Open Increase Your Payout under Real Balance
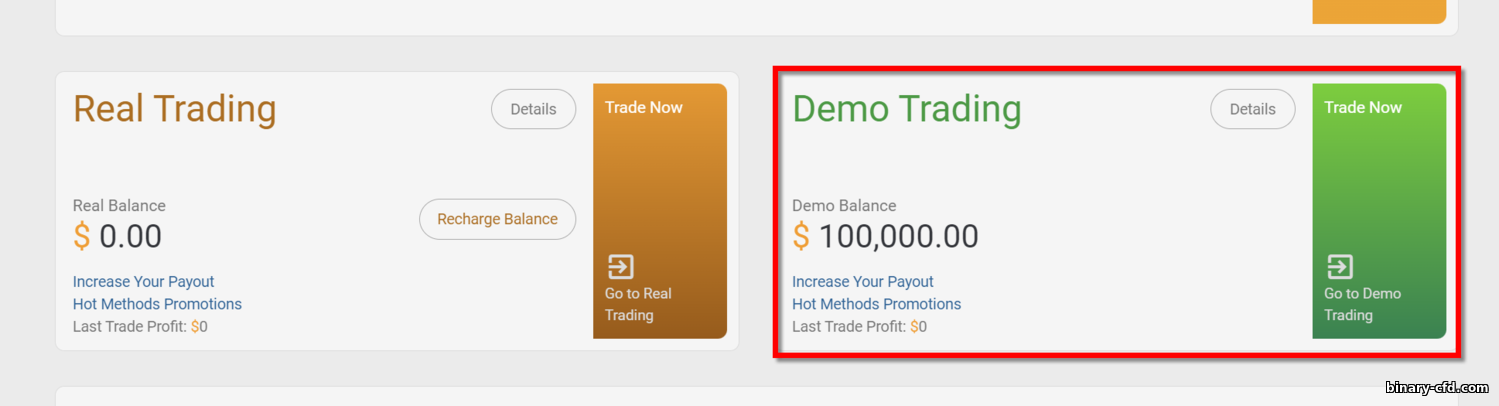This screenshot has height=406, width=1499. point(144,282)
